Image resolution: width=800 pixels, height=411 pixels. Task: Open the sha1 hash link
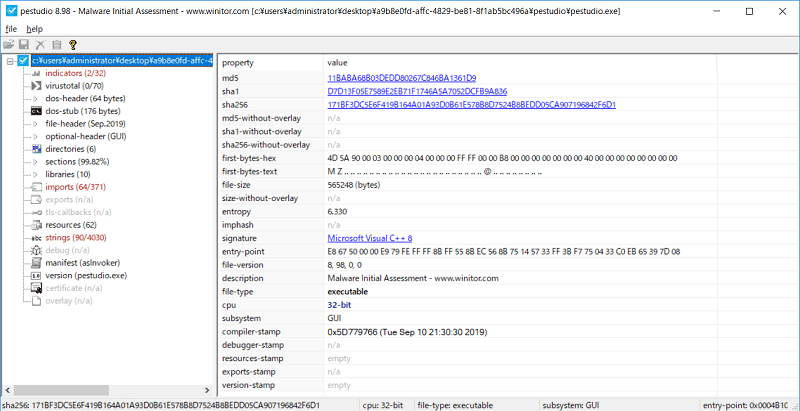click(x=417, y=91)
